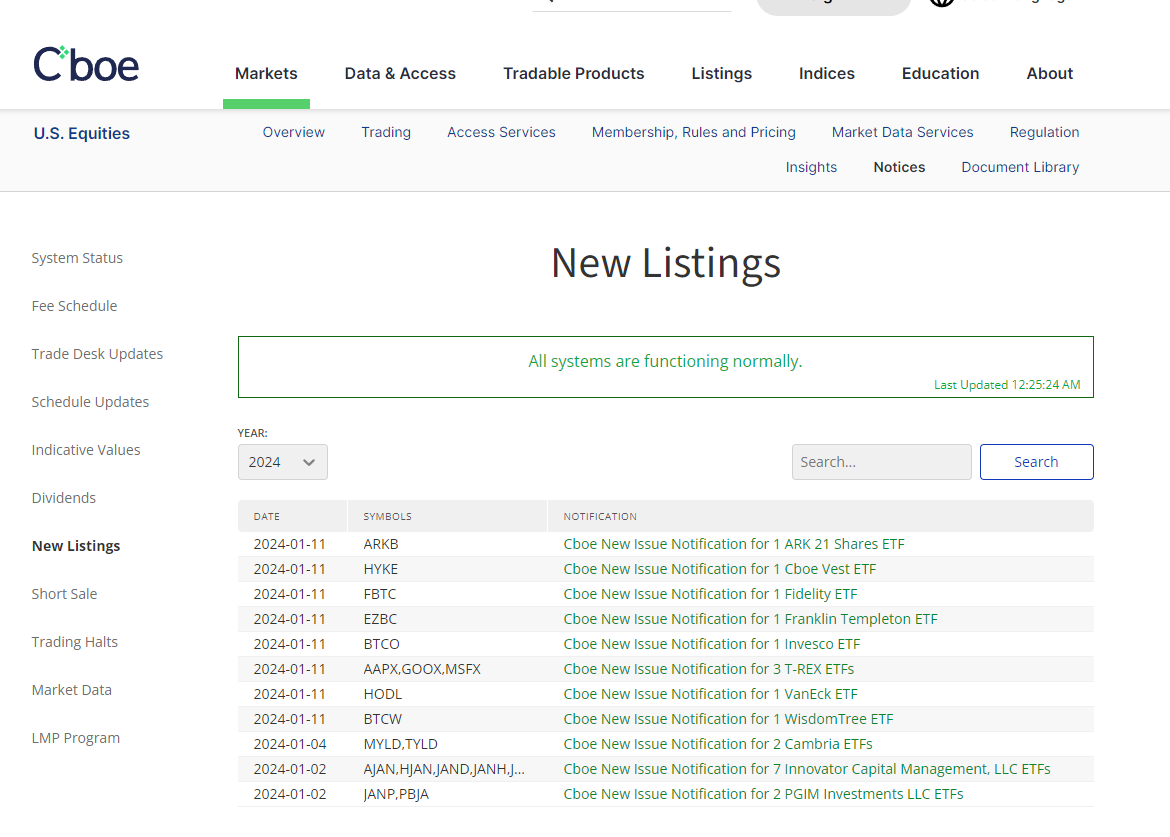Open LMP Program in sidebar
This screenshot has width=1170, height=837.
tap(75, 738)
